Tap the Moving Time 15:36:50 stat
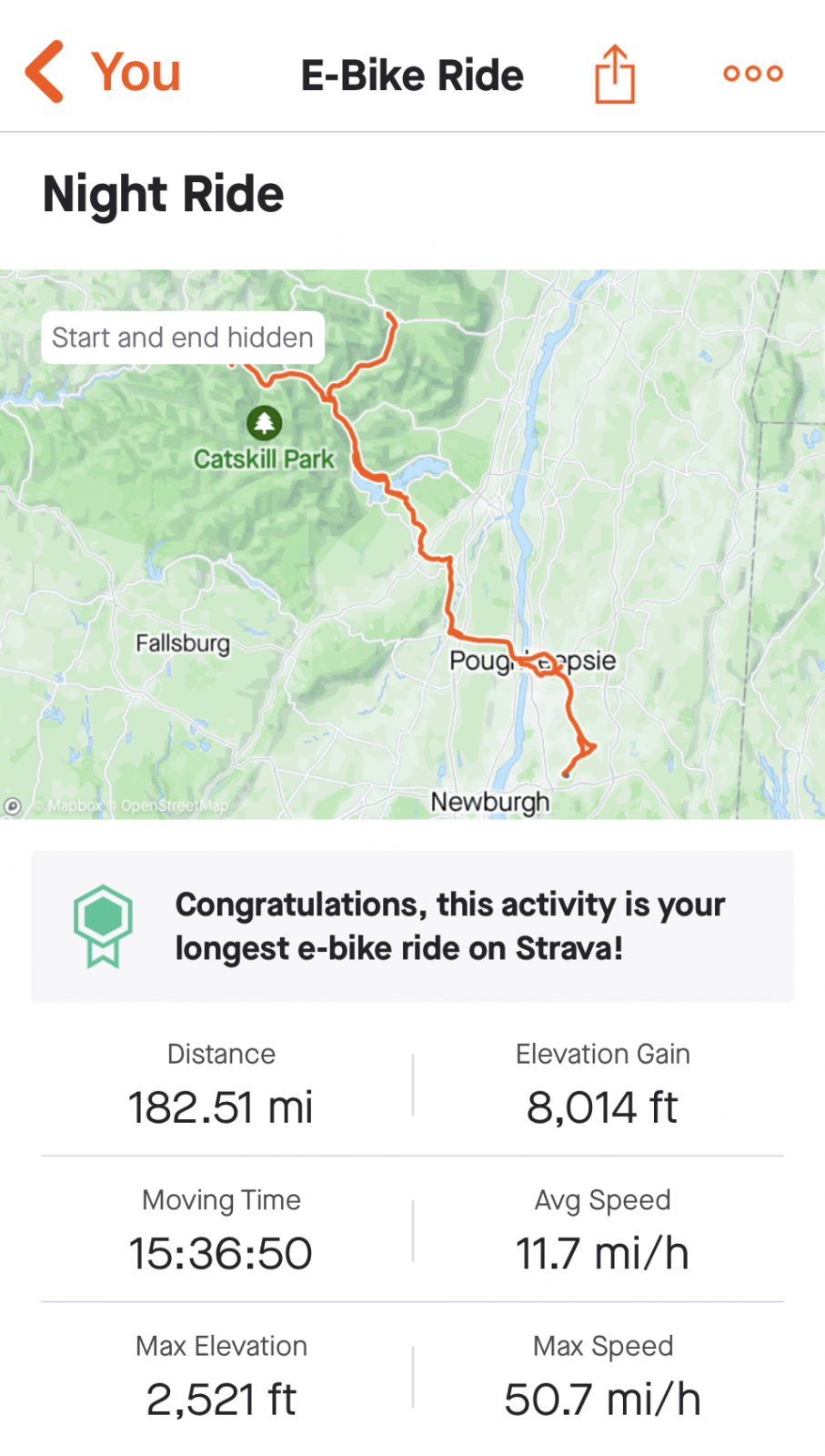Viewport: 825px width, 1456px height. pyautogui.click(x=221, y=1231)
